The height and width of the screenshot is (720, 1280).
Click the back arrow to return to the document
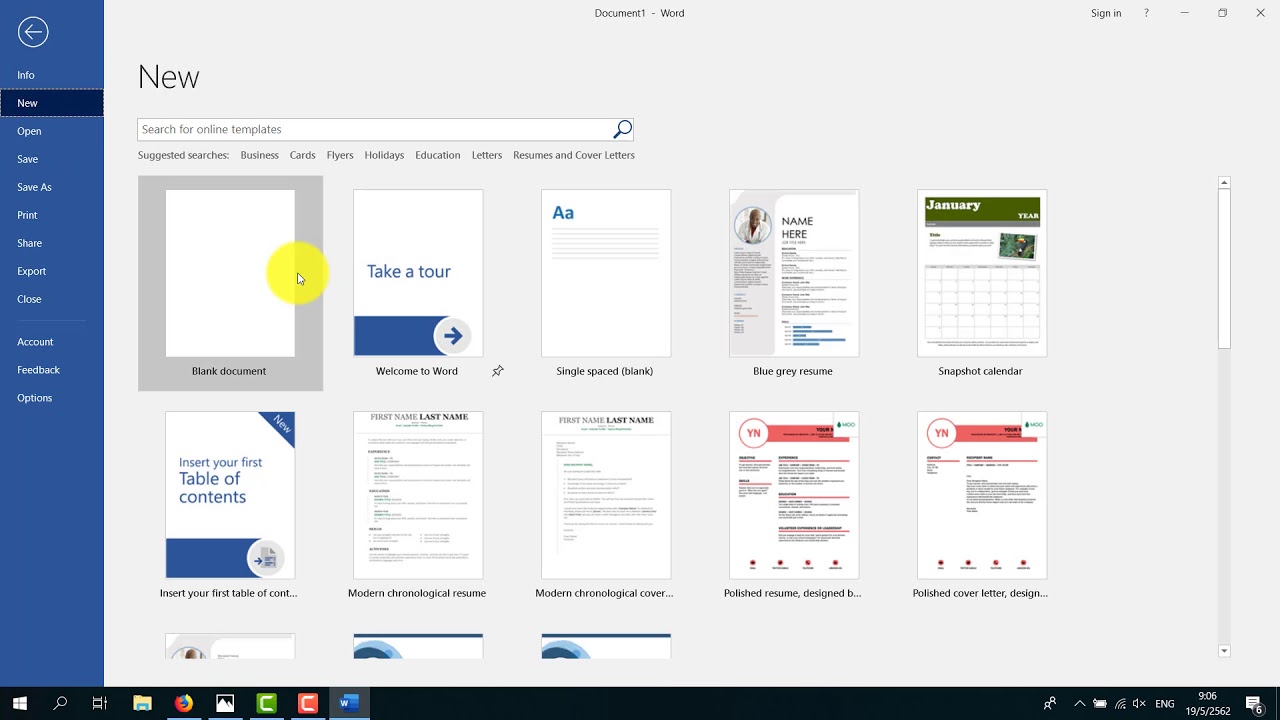point(32,32)
